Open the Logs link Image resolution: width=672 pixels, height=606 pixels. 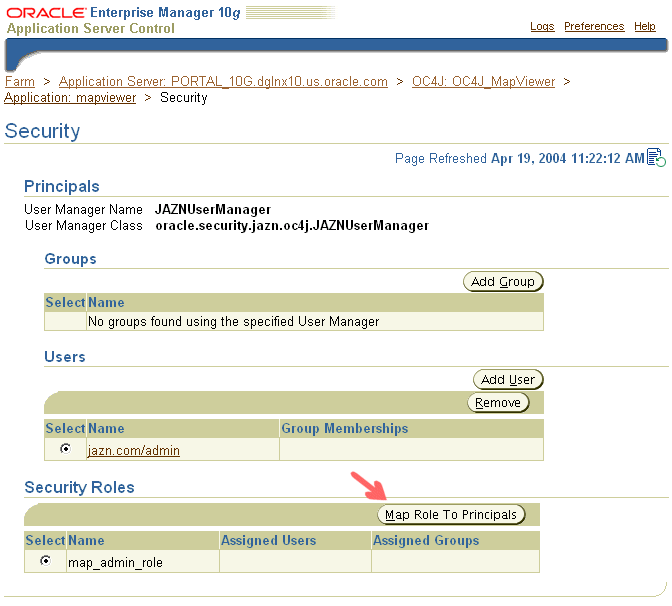coord(542,26)
